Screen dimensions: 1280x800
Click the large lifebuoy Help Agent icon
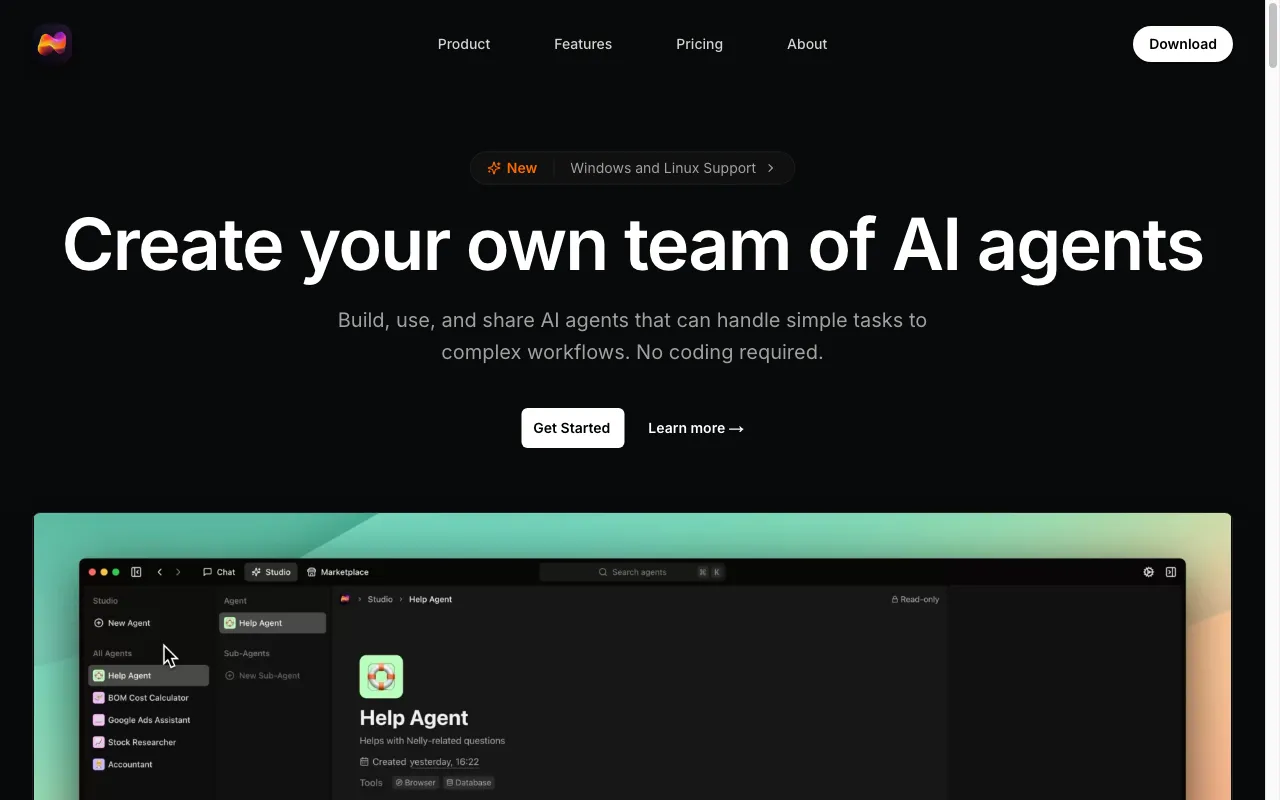[x=381, y=676]
